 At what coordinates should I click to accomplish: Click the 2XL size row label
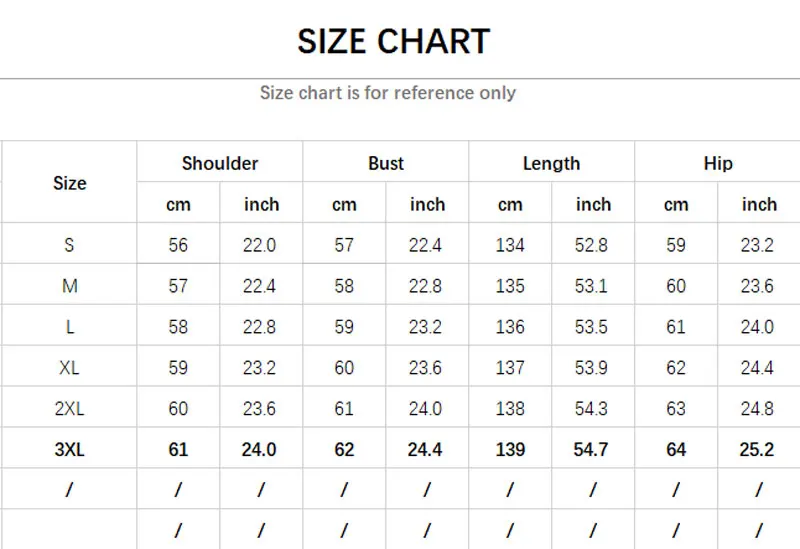click(x=69, y=409)
